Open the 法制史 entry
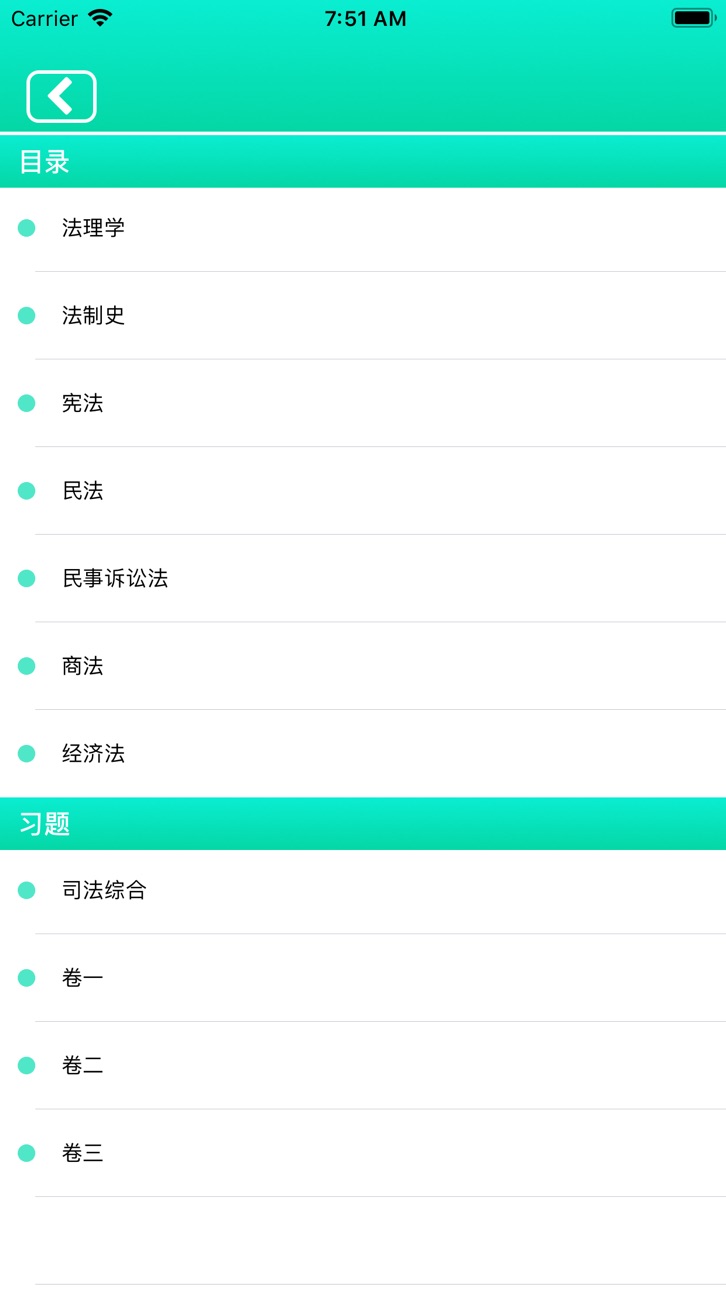 point(363,316)
